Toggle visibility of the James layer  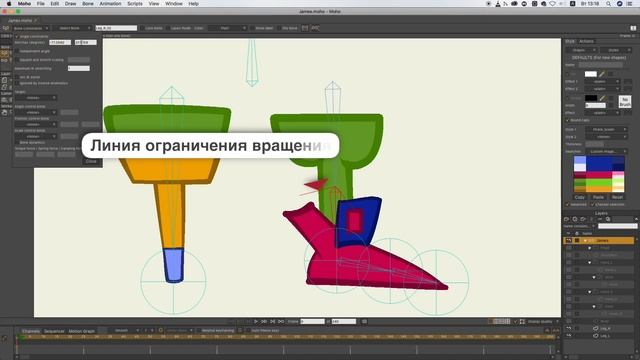(x=568, y=241)
